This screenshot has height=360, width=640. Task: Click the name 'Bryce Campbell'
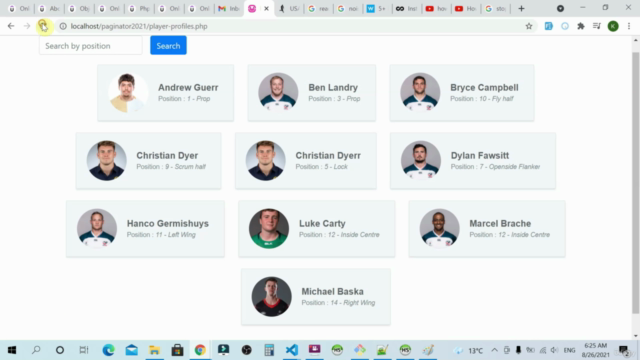tap(484, 87)
